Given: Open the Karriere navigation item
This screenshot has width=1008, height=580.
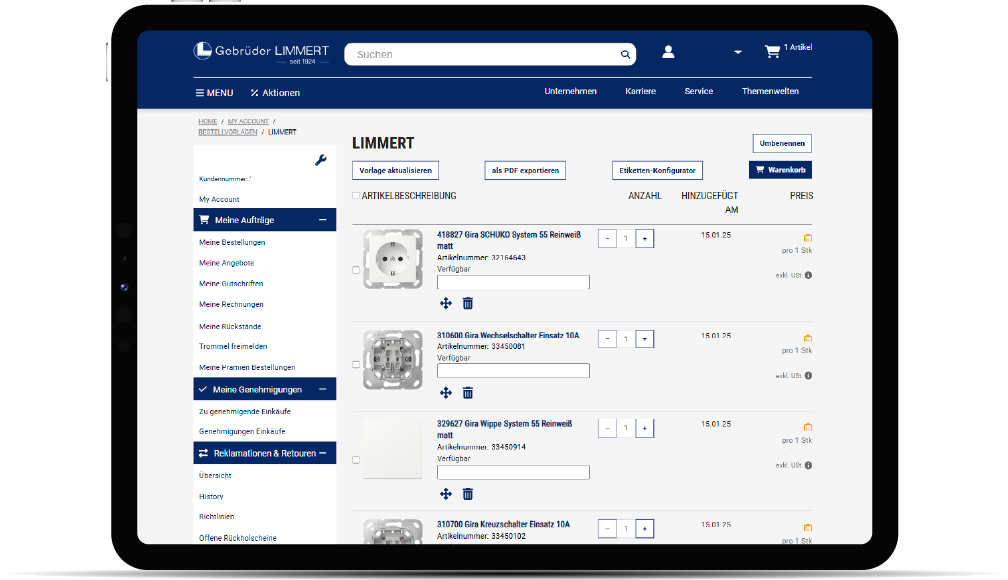Looking at the screenshot, I should coord(640,91).
